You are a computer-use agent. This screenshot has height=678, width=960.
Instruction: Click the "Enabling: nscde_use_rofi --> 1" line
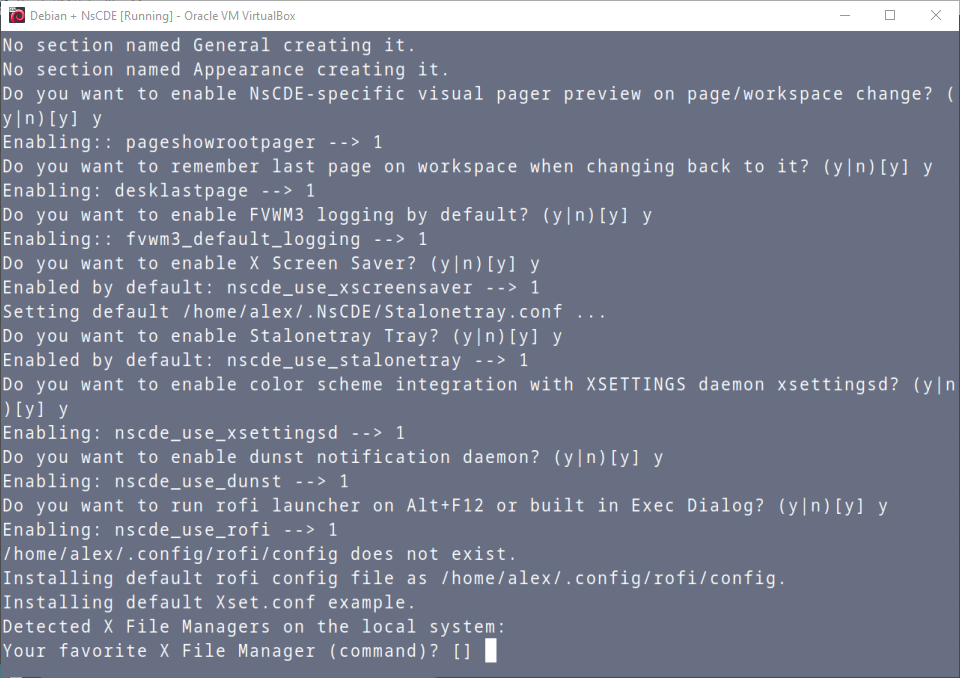point(169,530)
